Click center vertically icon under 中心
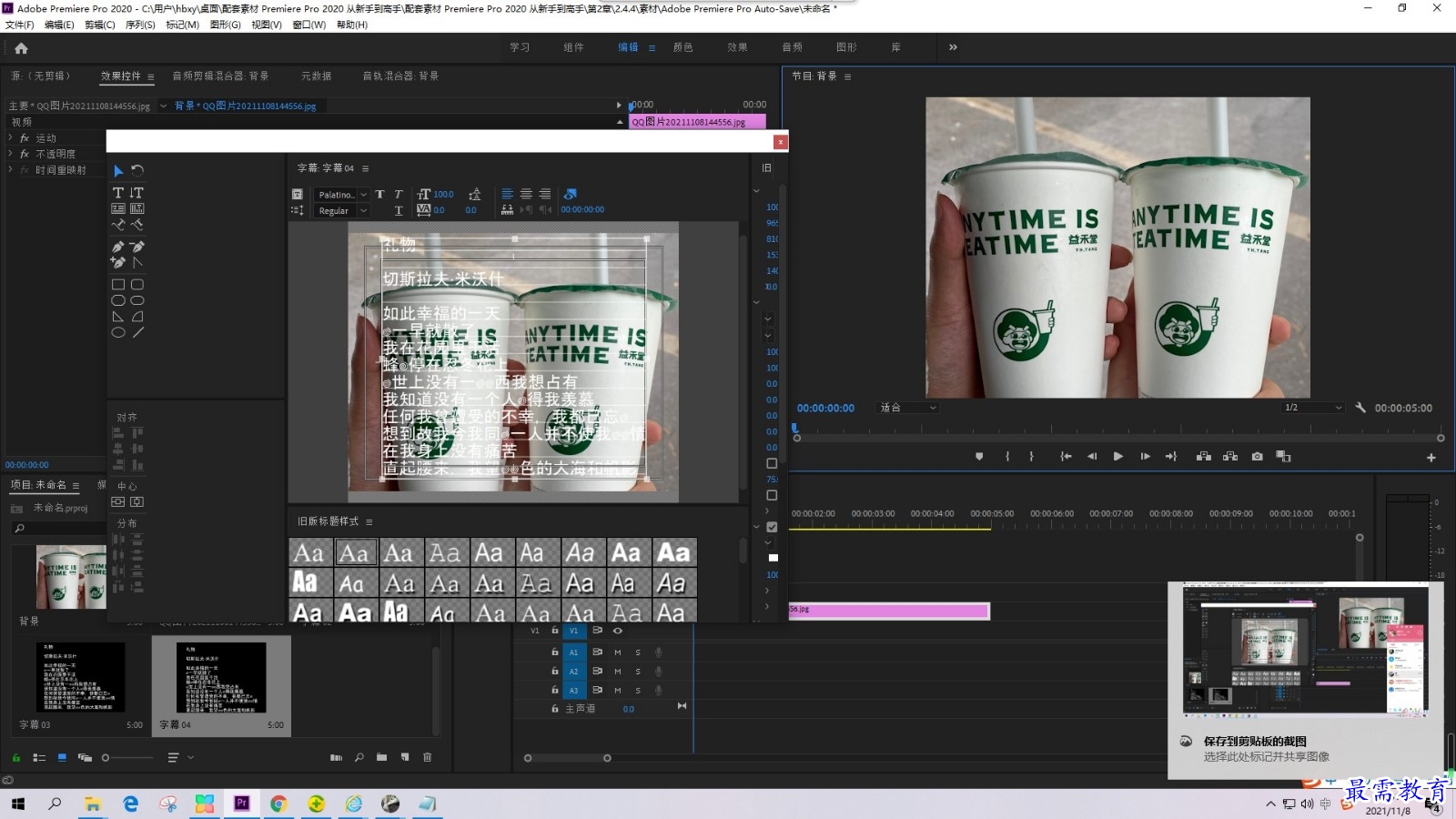The image size is (1456, 819). 136,502
